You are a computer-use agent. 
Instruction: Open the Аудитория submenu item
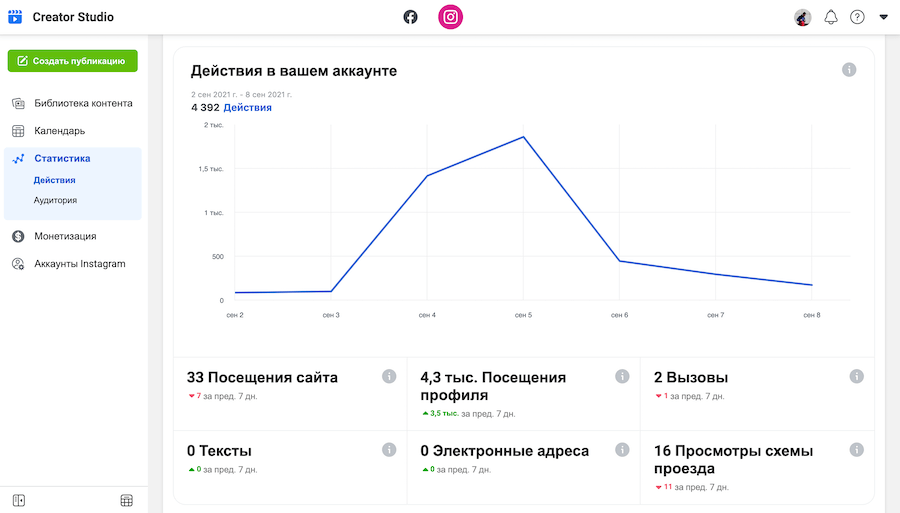[x=55, y=200]
